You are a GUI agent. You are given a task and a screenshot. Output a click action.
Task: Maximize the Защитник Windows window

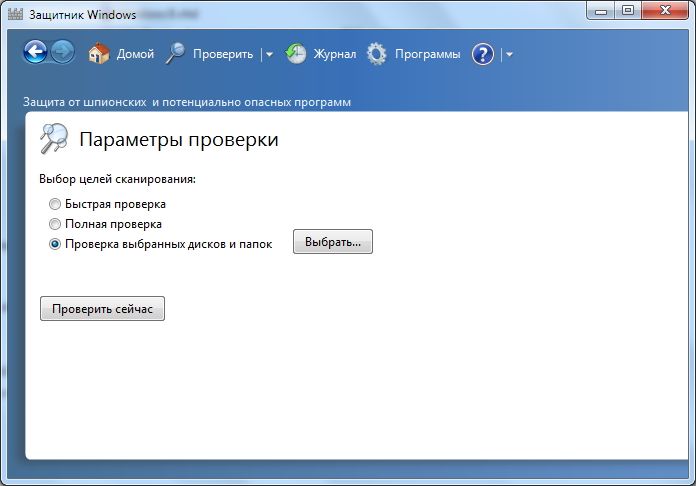coord(628,10)
